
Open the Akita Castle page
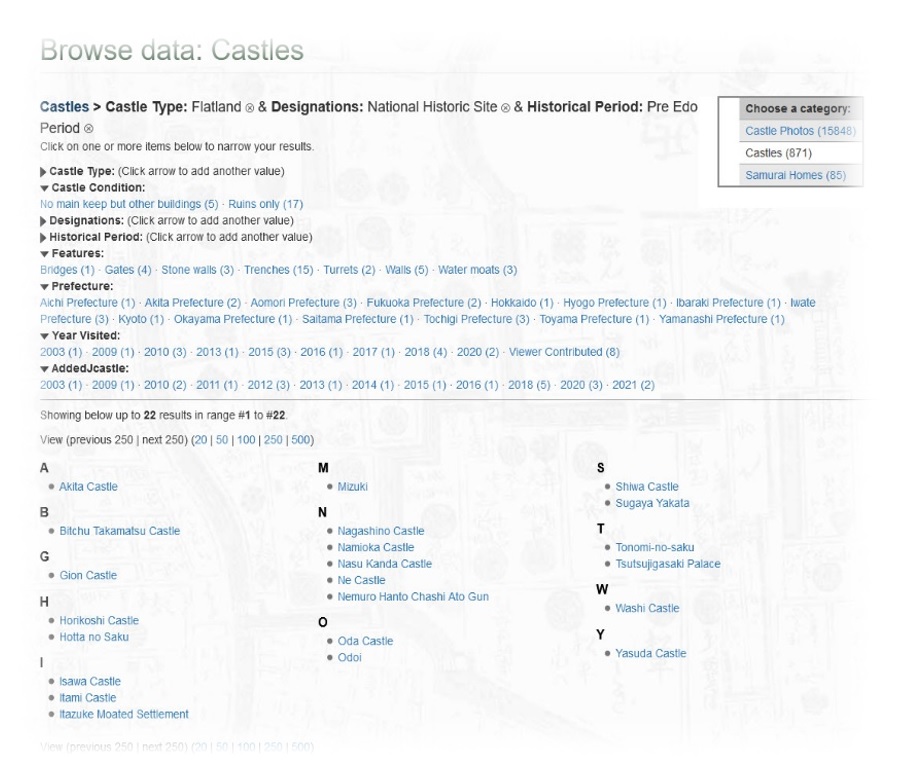point(89,487)
